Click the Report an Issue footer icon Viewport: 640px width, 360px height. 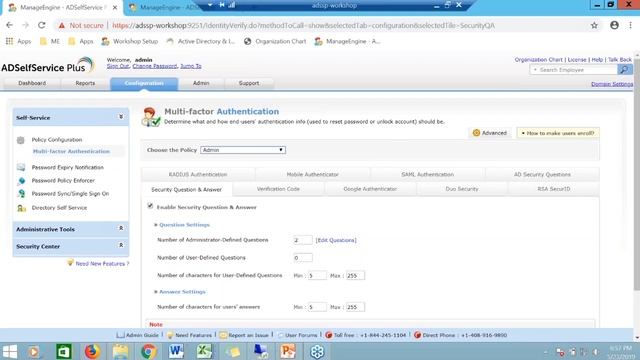click(223, 335)
